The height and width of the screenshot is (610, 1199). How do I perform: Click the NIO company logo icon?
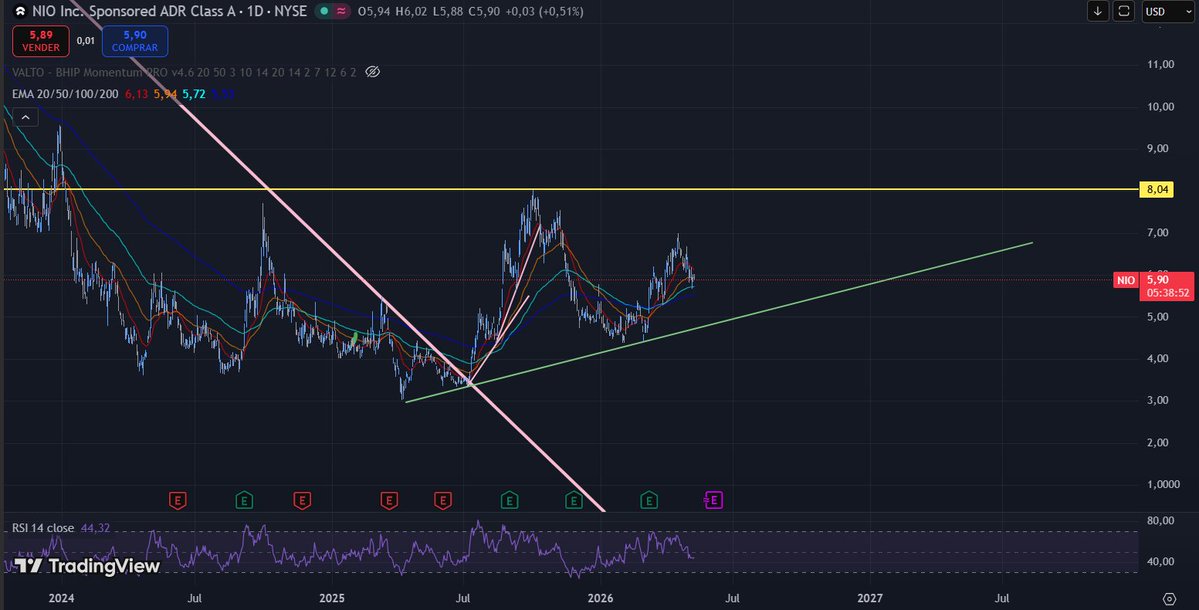[20, 11]
